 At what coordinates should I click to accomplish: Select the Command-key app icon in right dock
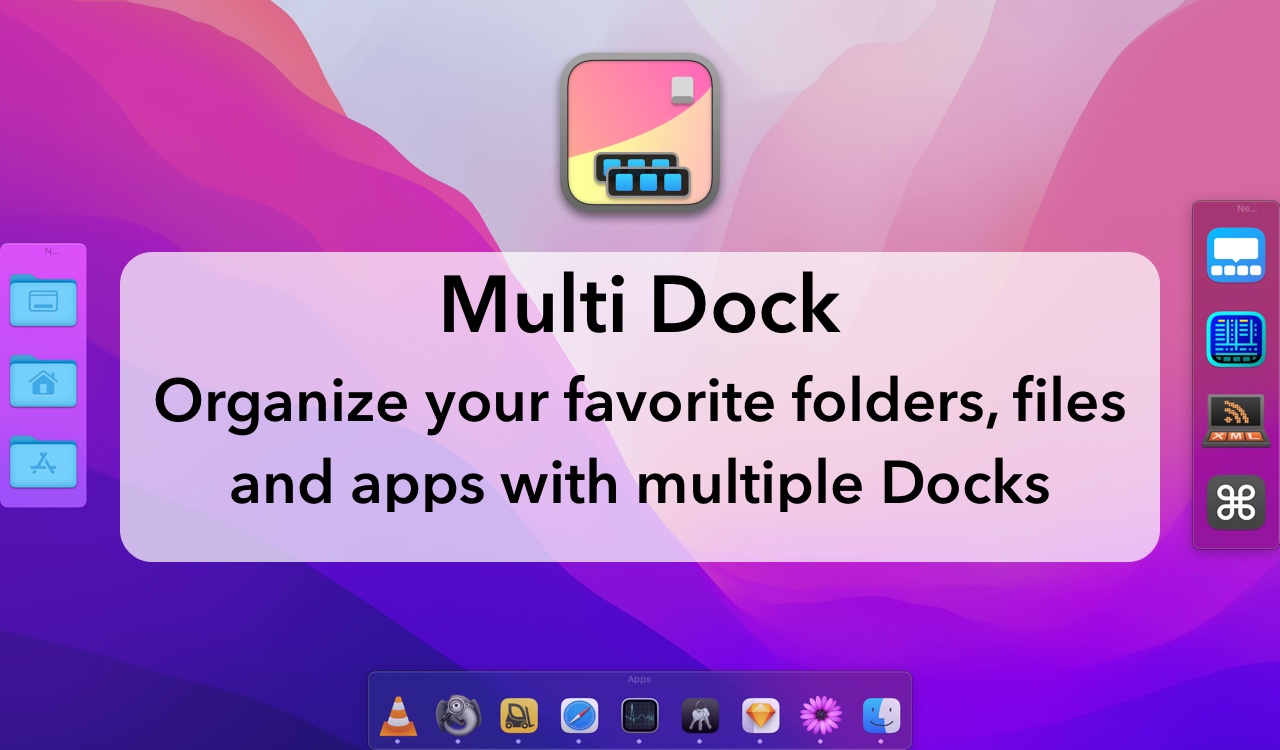[x=1234, y=503]
